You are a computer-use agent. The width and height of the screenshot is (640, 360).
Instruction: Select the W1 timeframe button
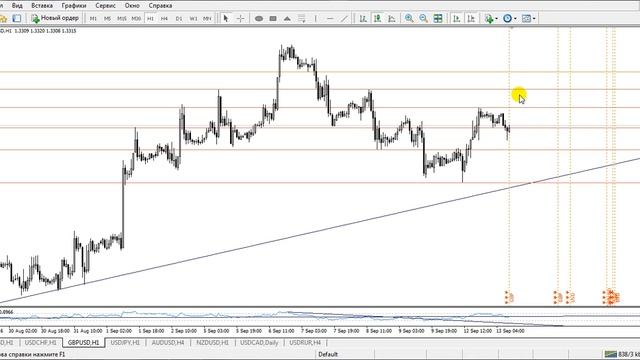coord(193,18)
